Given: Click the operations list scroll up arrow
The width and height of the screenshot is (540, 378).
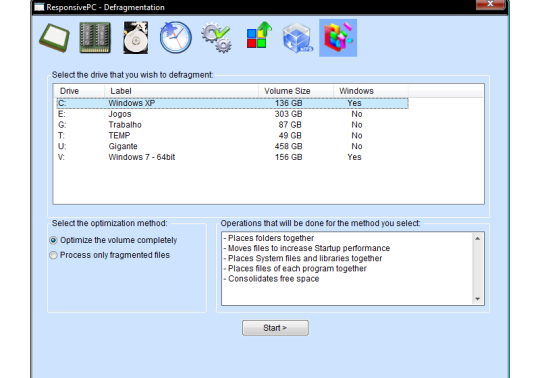Looking at the screenshot, I should tap(478, 239).
